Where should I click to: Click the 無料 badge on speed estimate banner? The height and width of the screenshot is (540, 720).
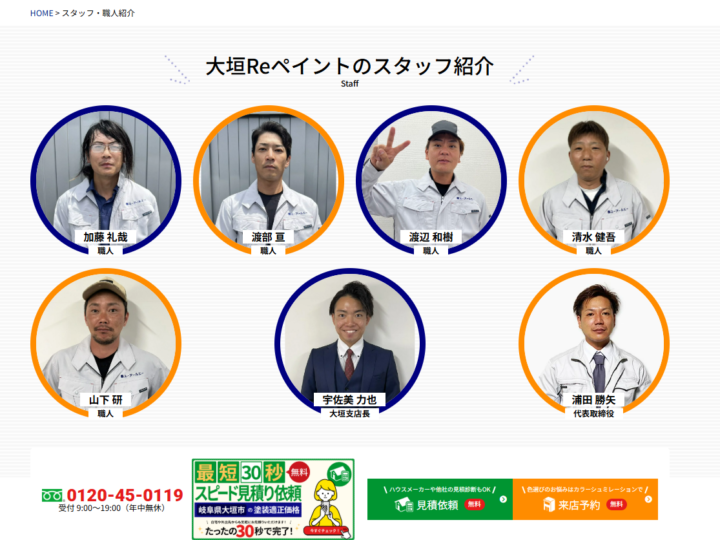pos(299,472)
